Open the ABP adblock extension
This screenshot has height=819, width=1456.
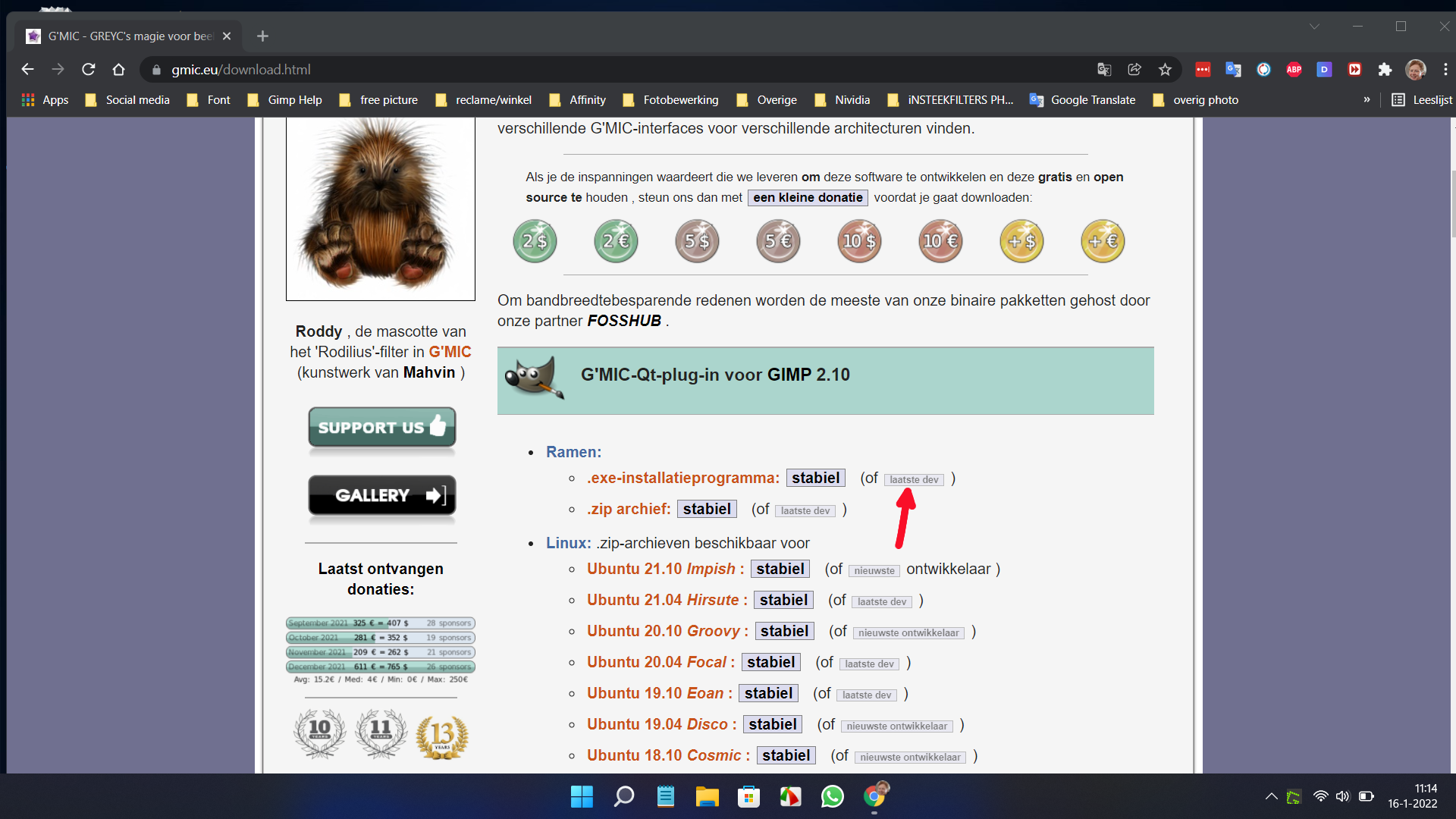(1294, 69)
